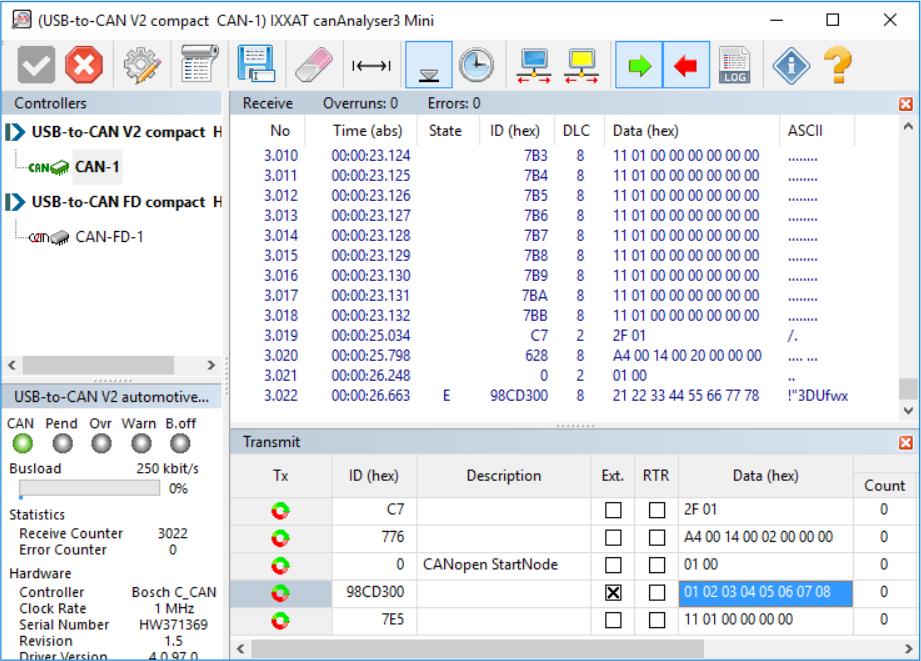The height and width of the screenshot is (661, 921).
Task: Click Receive scrollbar up arrow
Action: coord(908,126)
